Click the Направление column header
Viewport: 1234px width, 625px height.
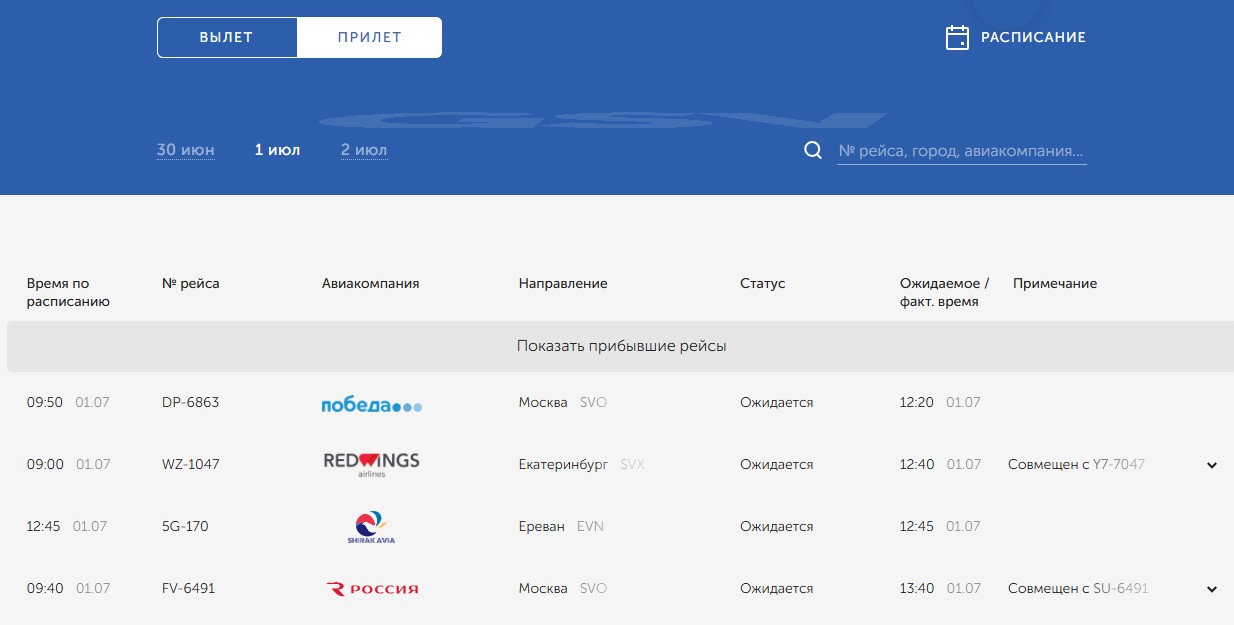[563, 283]
